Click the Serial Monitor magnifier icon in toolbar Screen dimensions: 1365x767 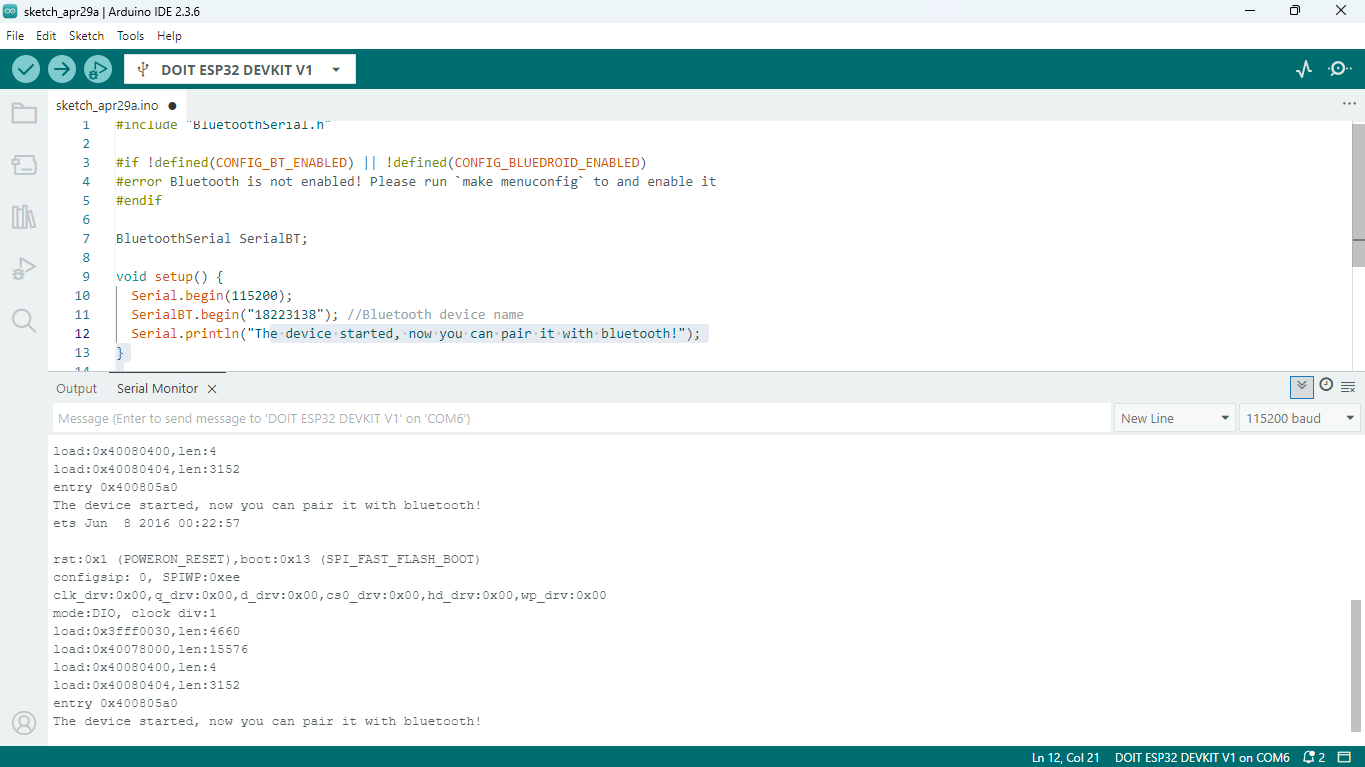[1339, 69]
